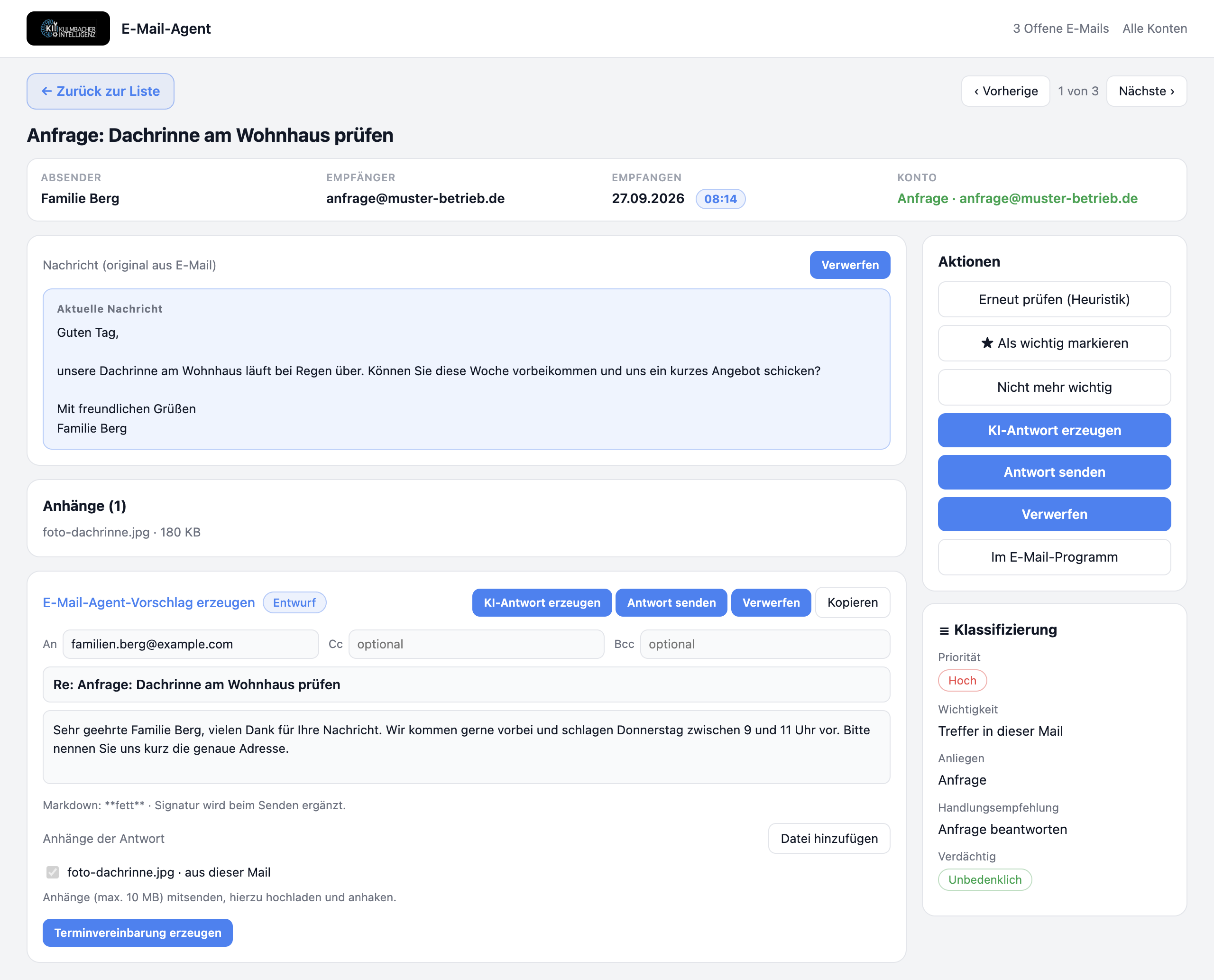The width and height of the screenshot is (1214, 980).
Task: Click Verwerfen above the original message
Action: tap(849, 265)
